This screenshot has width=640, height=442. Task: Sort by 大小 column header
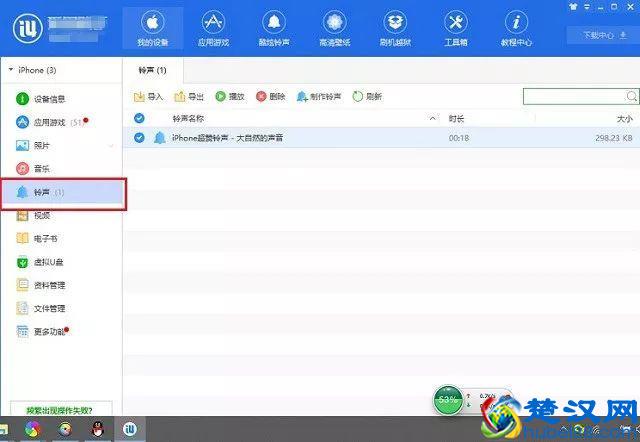pos(624,119)
